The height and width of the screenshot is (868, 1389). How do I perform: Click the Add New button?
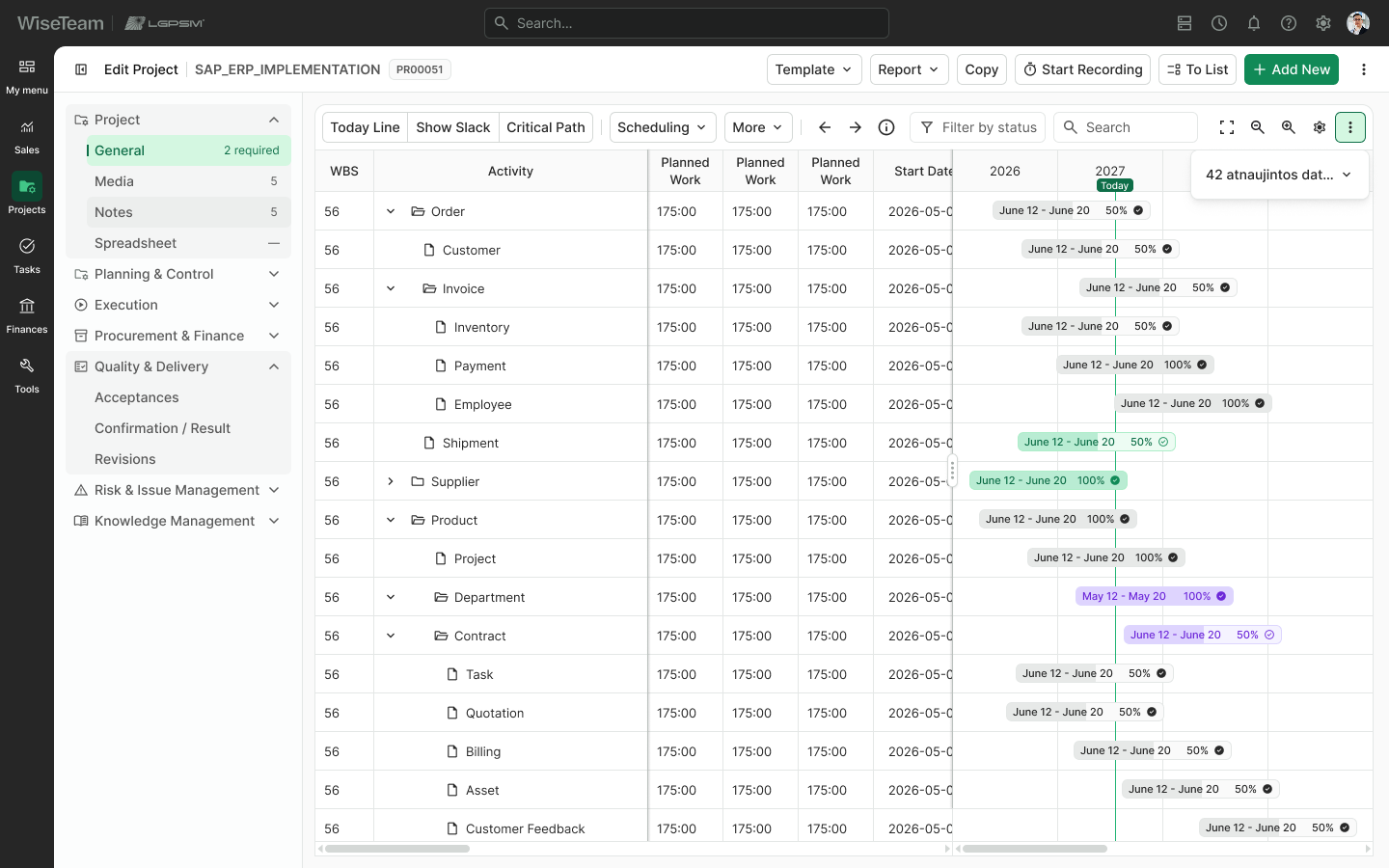[1292, 69]
